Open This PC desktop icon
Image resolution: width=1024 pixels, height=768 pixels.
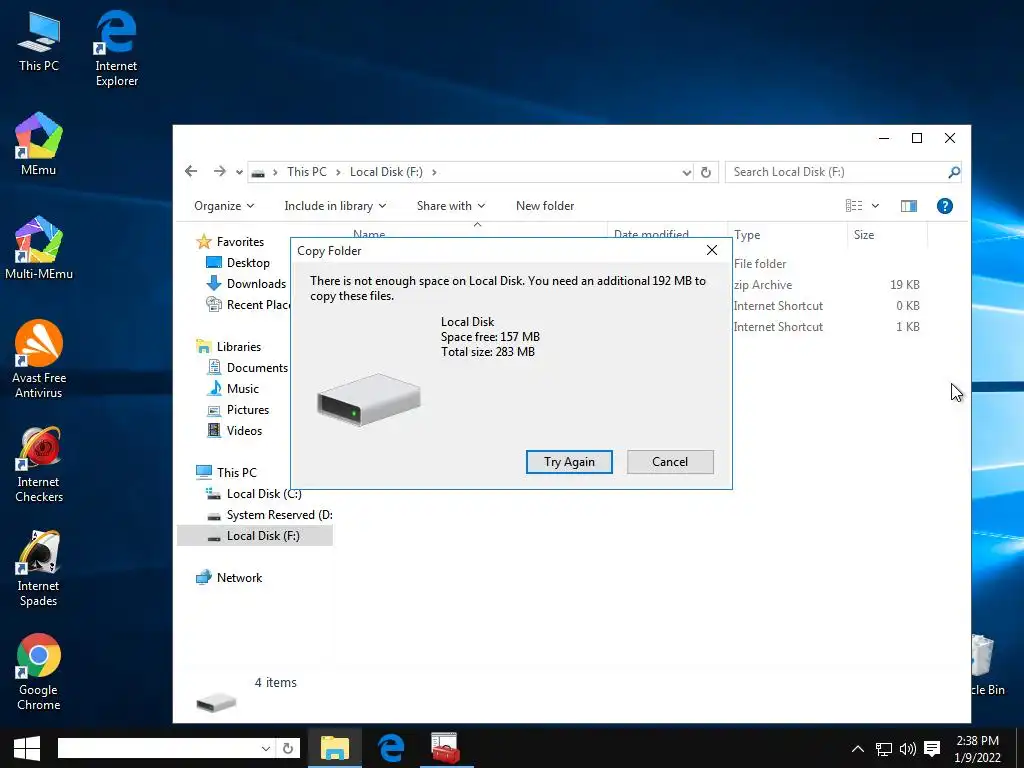[x=39, y=41]
